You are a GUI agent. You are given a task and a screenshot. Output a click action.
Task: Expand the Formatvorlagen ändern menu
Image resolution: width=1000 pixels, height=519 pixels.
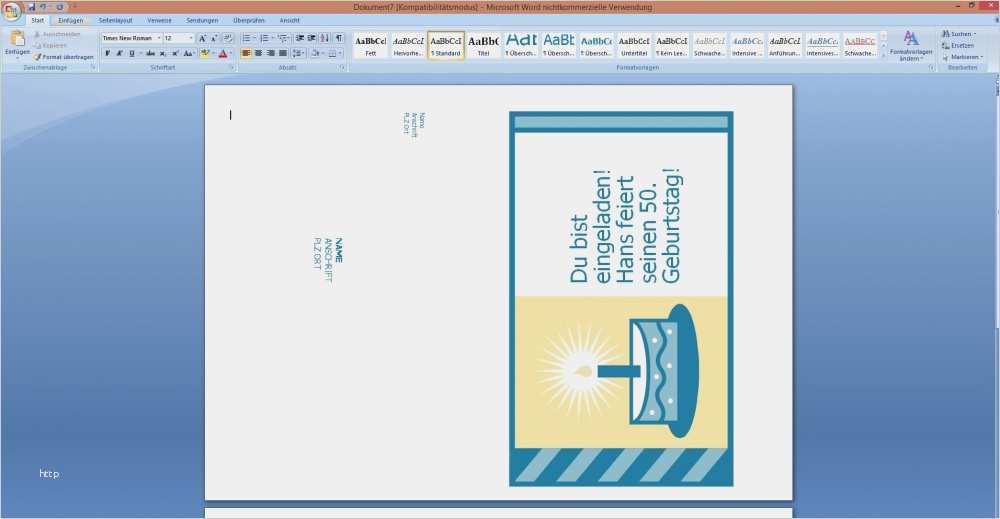(x=910, y=45)
